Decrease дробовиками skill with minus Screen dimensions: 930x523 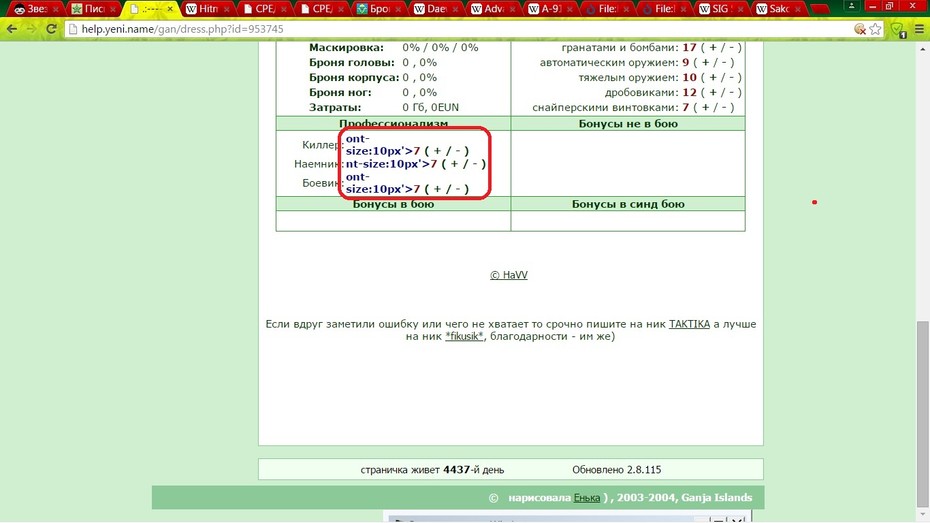731,93
